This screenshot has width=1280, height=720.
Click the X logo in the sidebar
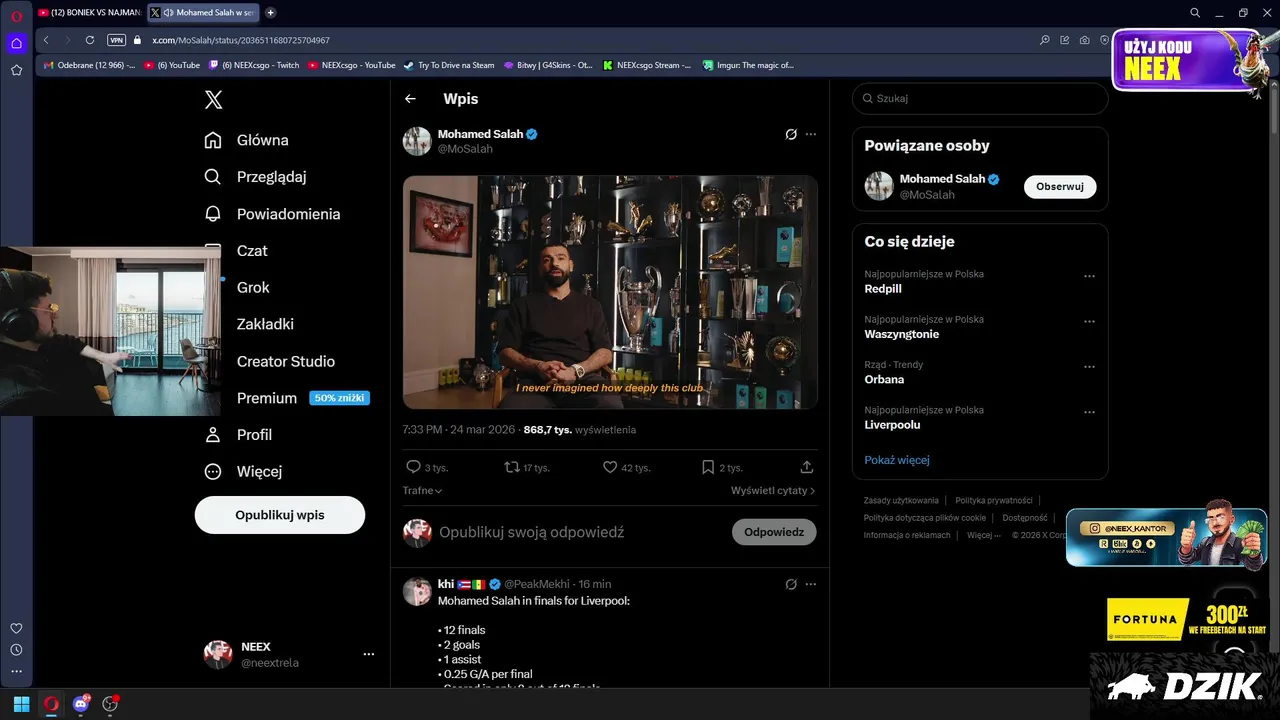[213, 99]
